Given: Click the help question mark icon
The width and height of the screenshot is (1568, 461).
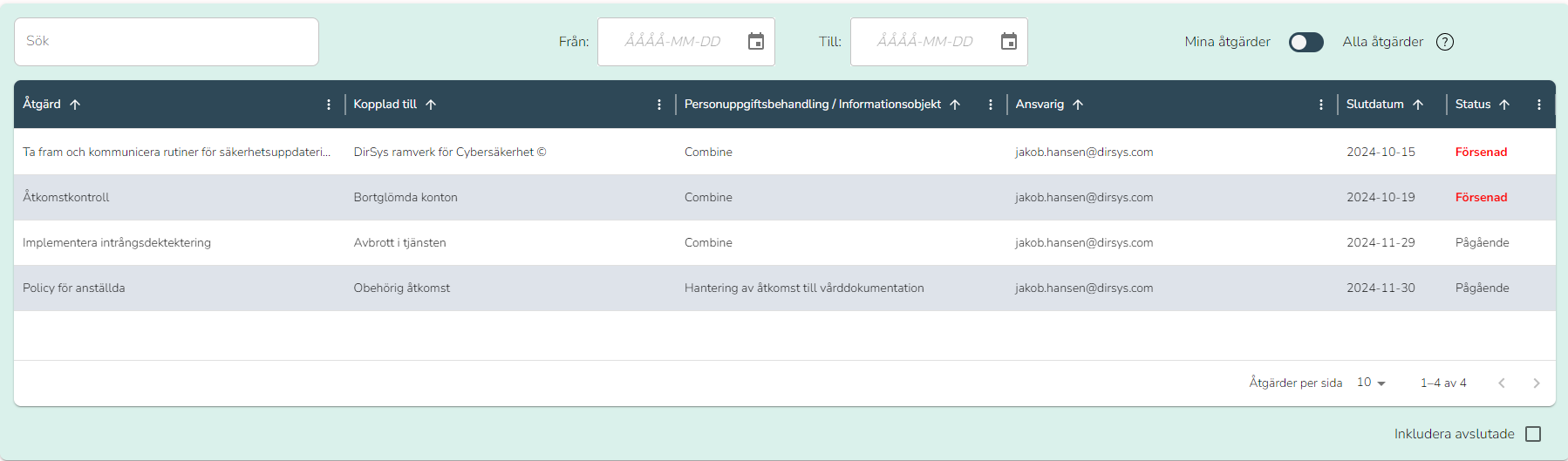Looking at the screenshot, I should point(1445,42).
